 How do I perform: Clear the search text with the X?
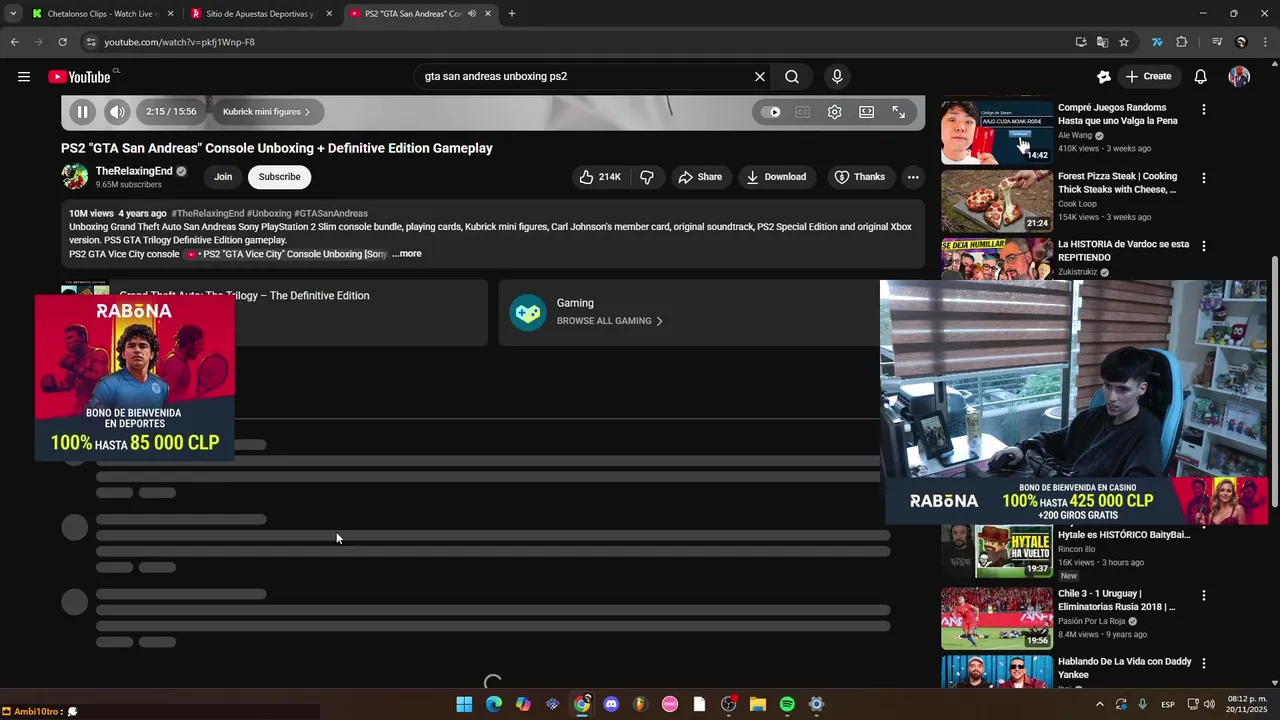point(760,76)
